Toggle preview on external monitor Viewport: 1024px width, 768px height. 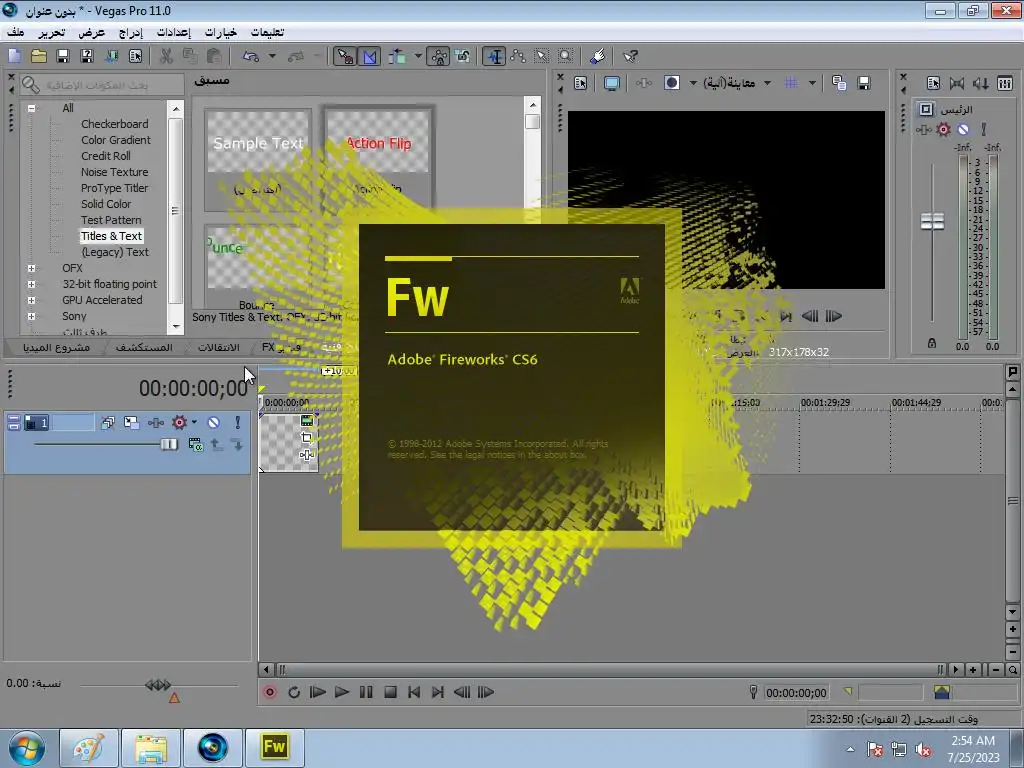tap(612, 83)
